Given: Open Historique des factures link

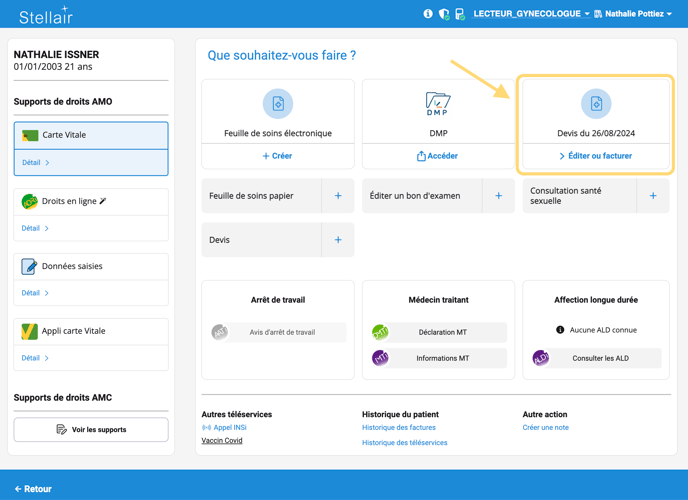Looking at the screenshot, I should point(398,428).
